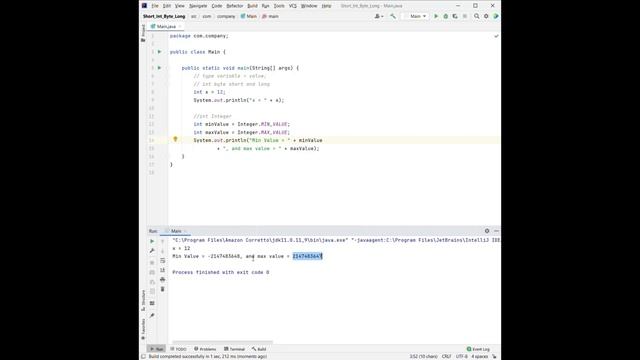Open the Problems tool window
Viewport: 640px width, 360px height.
point(205,349)
